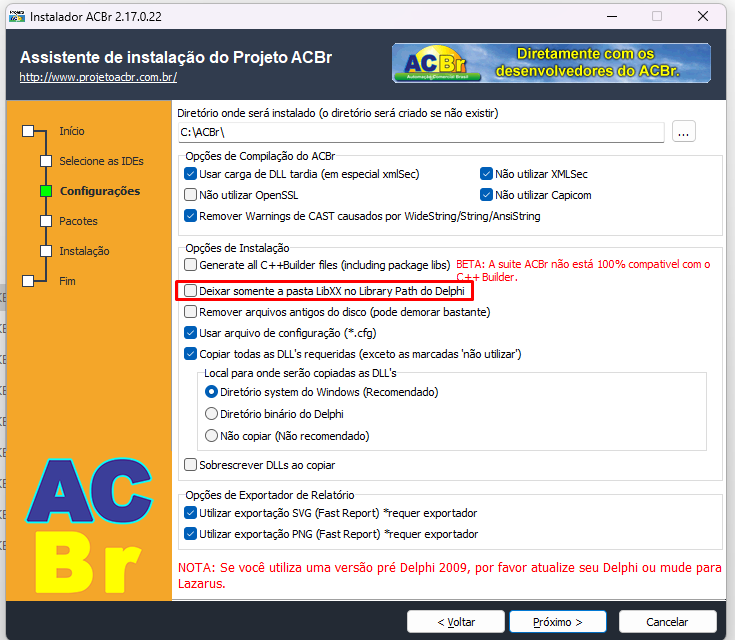Click 'Local para onde serão copiadas as DLL's' label
The height and width of the screenshot is (640, 735).
point(300,373)
